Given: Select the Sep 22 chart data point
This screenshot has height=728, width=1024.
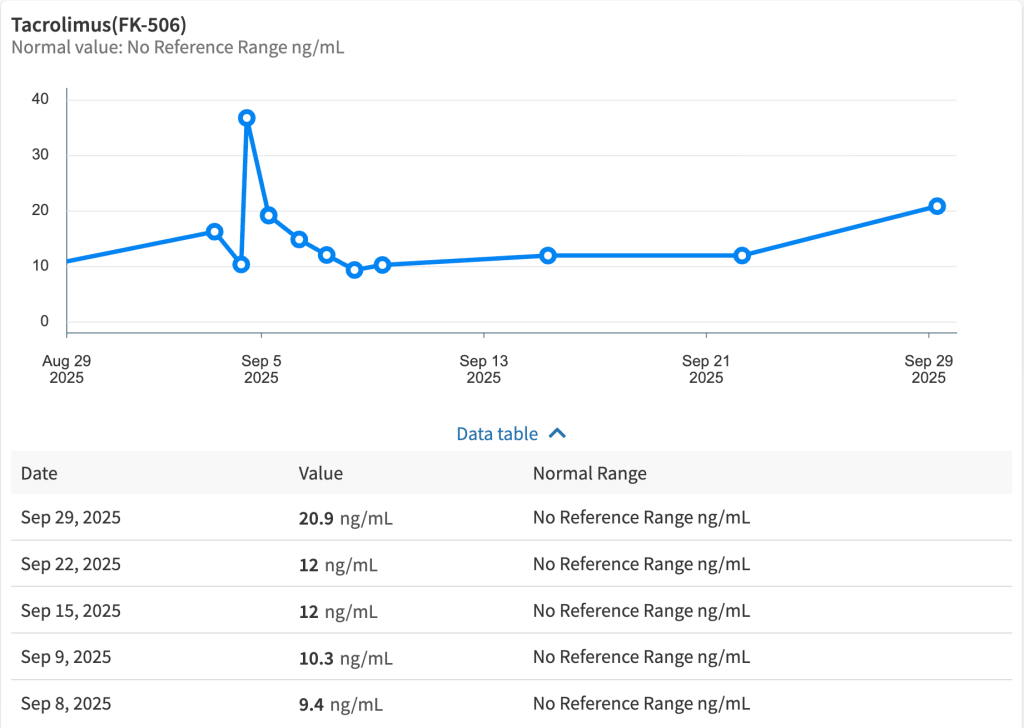Looking at the screenshot, I should [742, 255].
